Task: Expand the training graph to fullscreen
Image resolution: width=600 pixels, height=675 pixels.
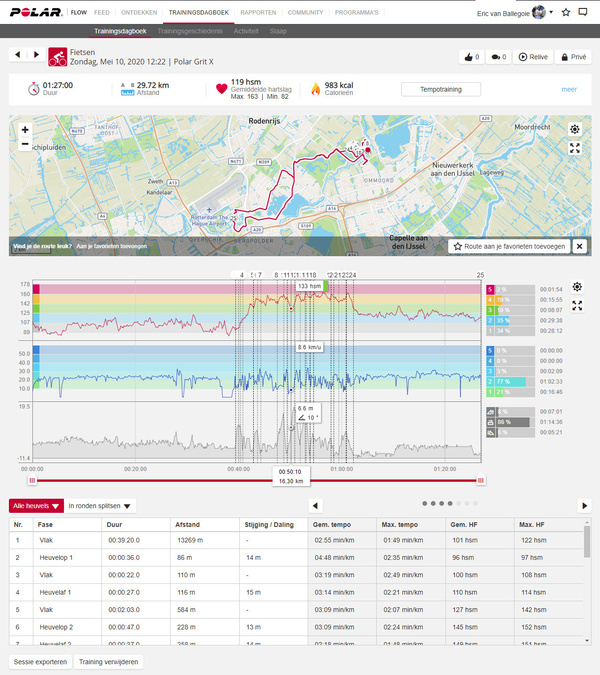Action: 577,305
